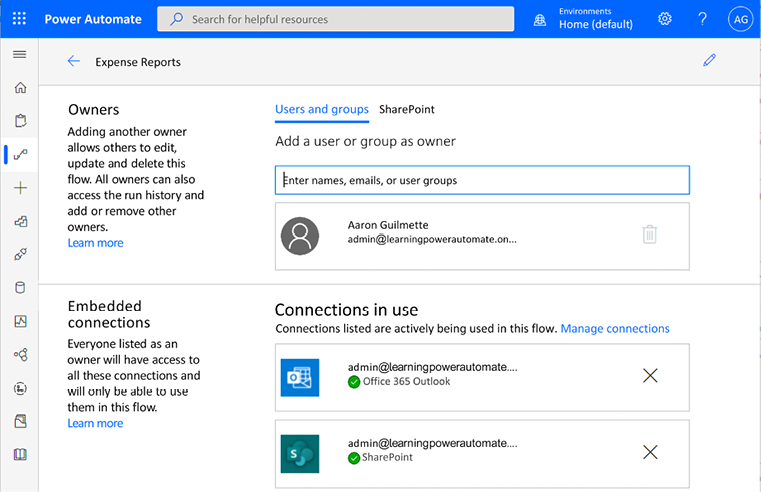Click Aaron Guilmette's profile avatar
This screenshot has height=492, width=761.
point(300,236)
